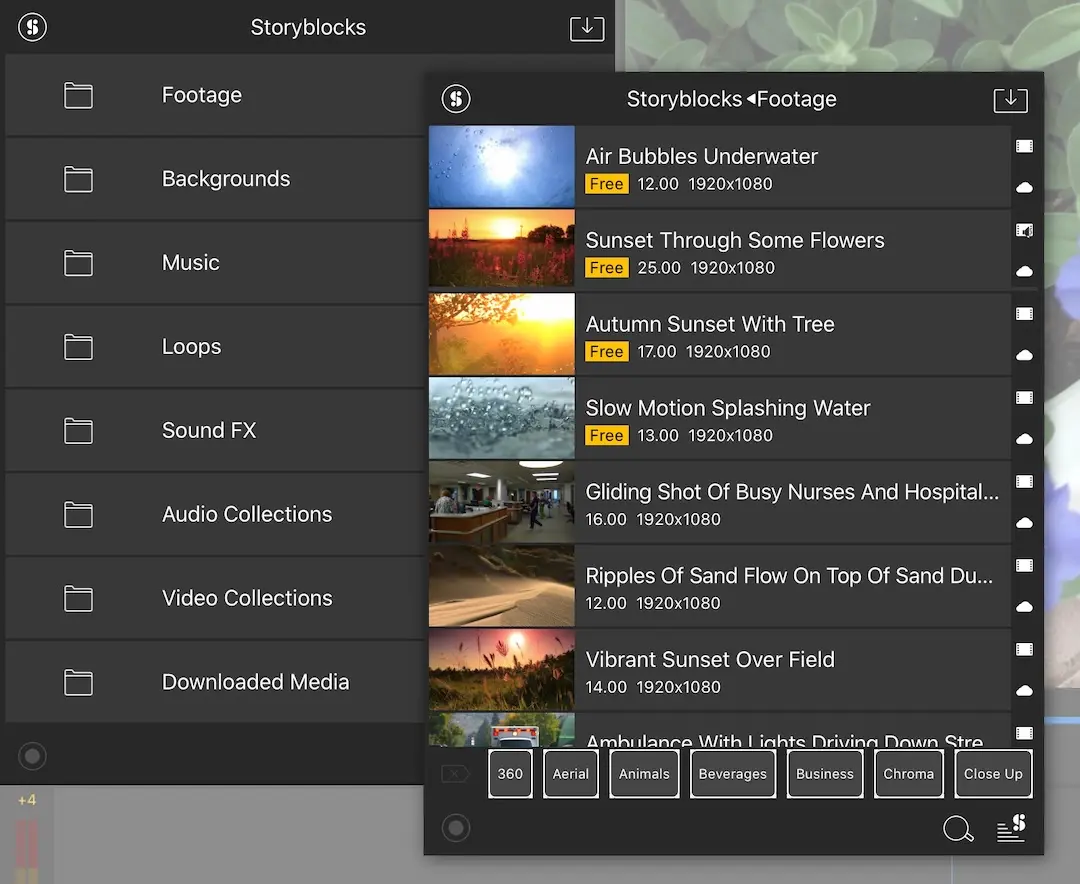Filter footage with the Animals tag
Viewport: 1080px width, 884px height.
pos(644,774)
